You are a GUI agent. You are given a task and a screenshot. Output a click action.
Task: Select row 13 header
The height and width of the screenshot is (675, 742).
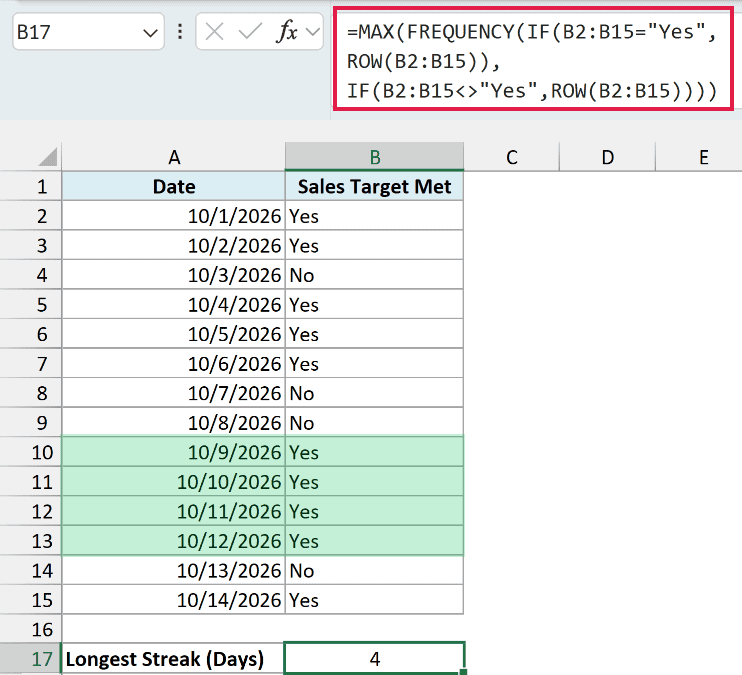pos(31,541)
